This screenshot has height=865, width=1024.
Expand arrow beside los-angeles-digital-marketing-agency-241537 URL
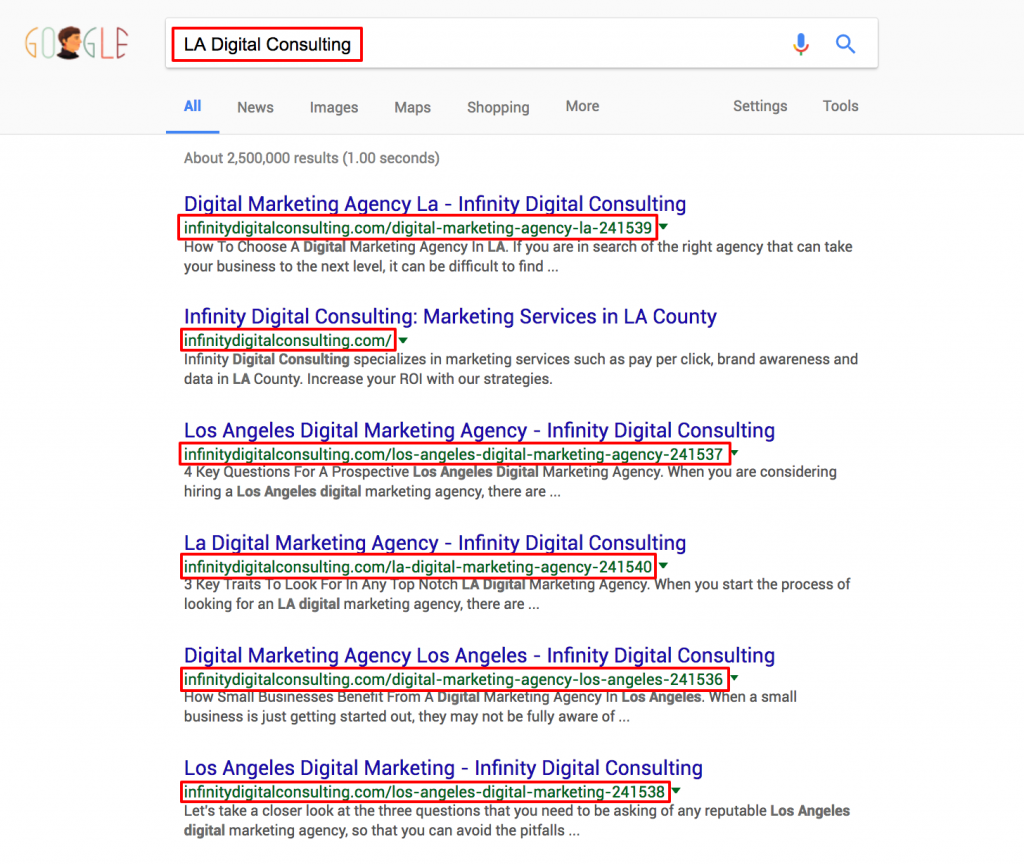pyautogui.click(x=734, y=454)
